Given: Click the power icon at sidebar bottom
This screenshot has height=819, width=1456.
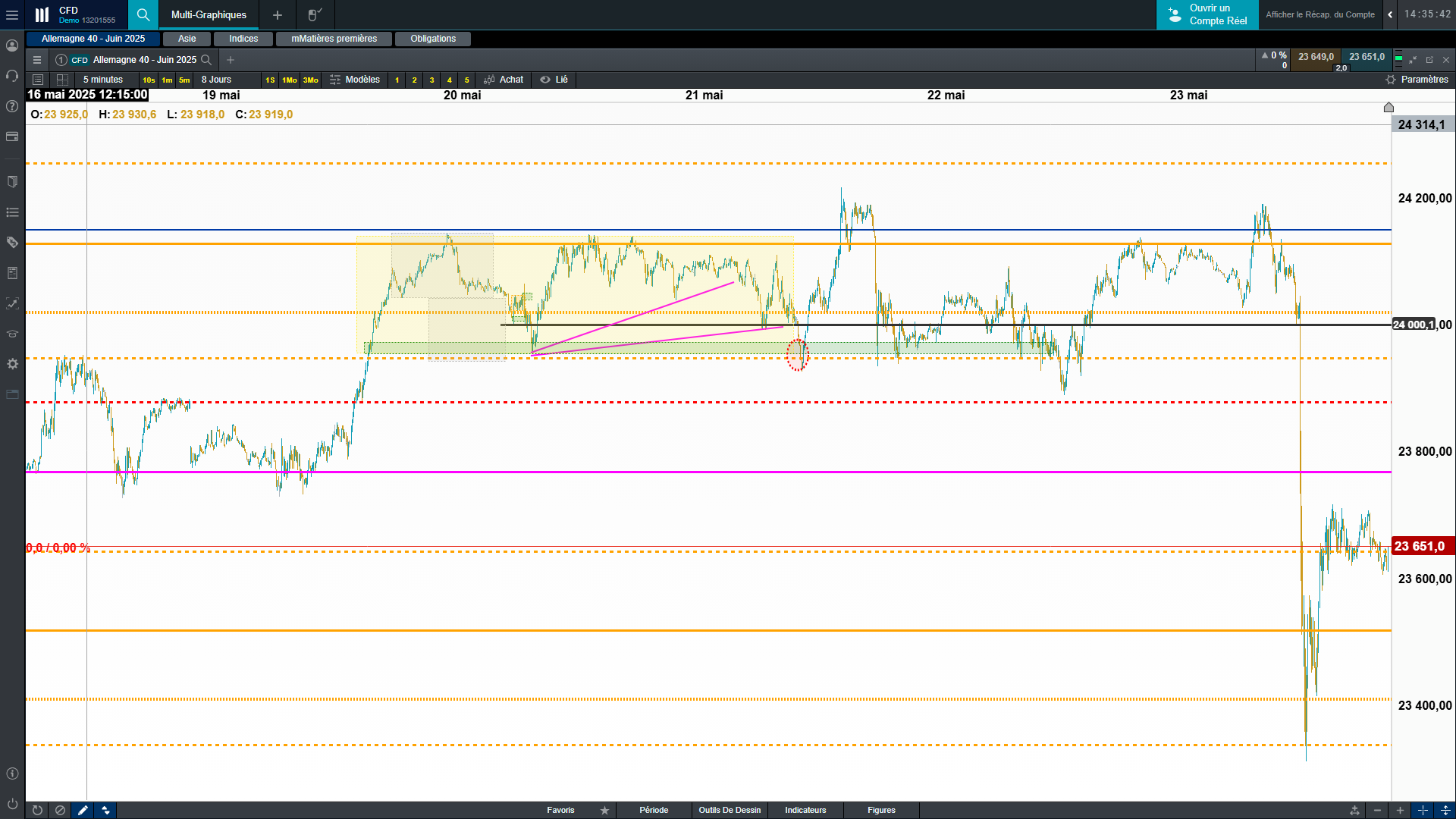Looking at the screenshot, I should 12,803.
